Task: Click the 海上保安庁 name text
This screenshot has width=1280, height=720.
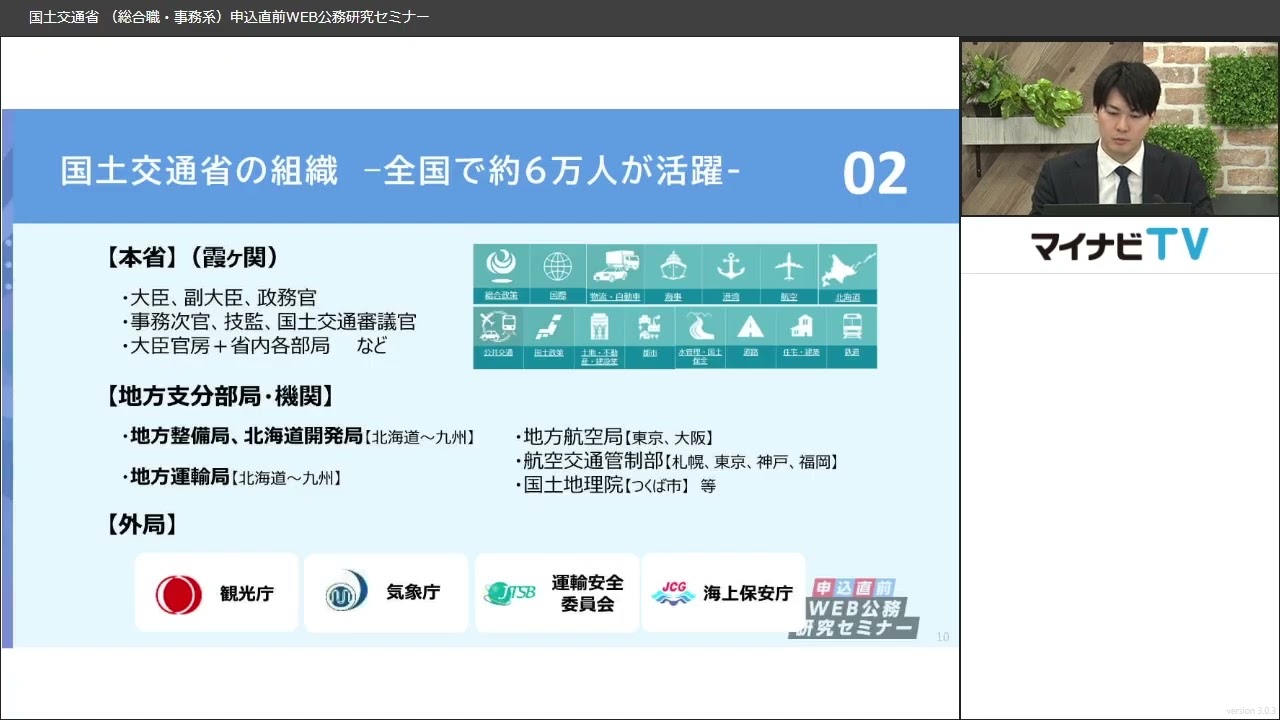Action: point(748,594)
